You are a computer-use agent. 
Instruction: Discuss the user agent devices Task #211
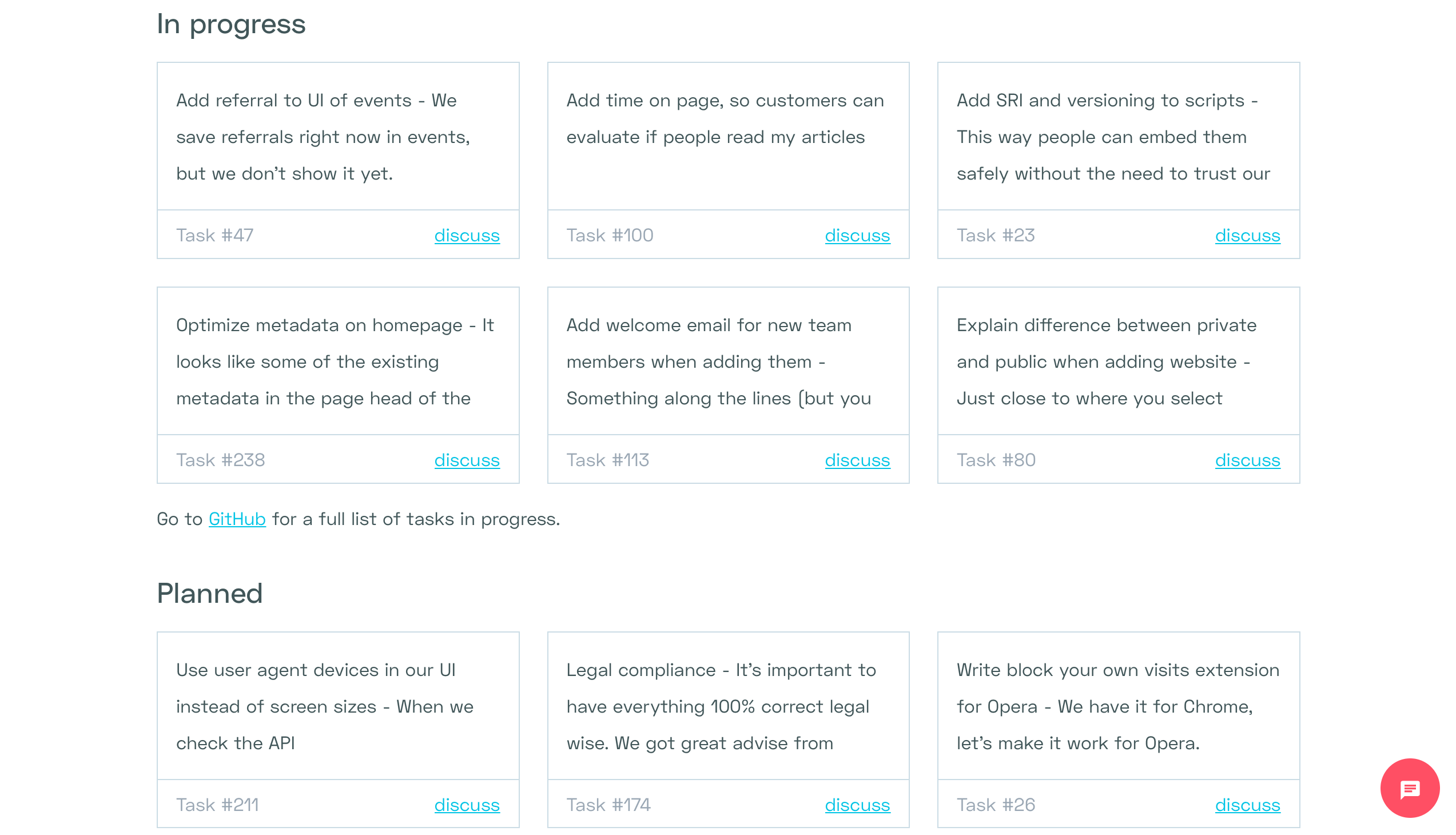[467, 805]
